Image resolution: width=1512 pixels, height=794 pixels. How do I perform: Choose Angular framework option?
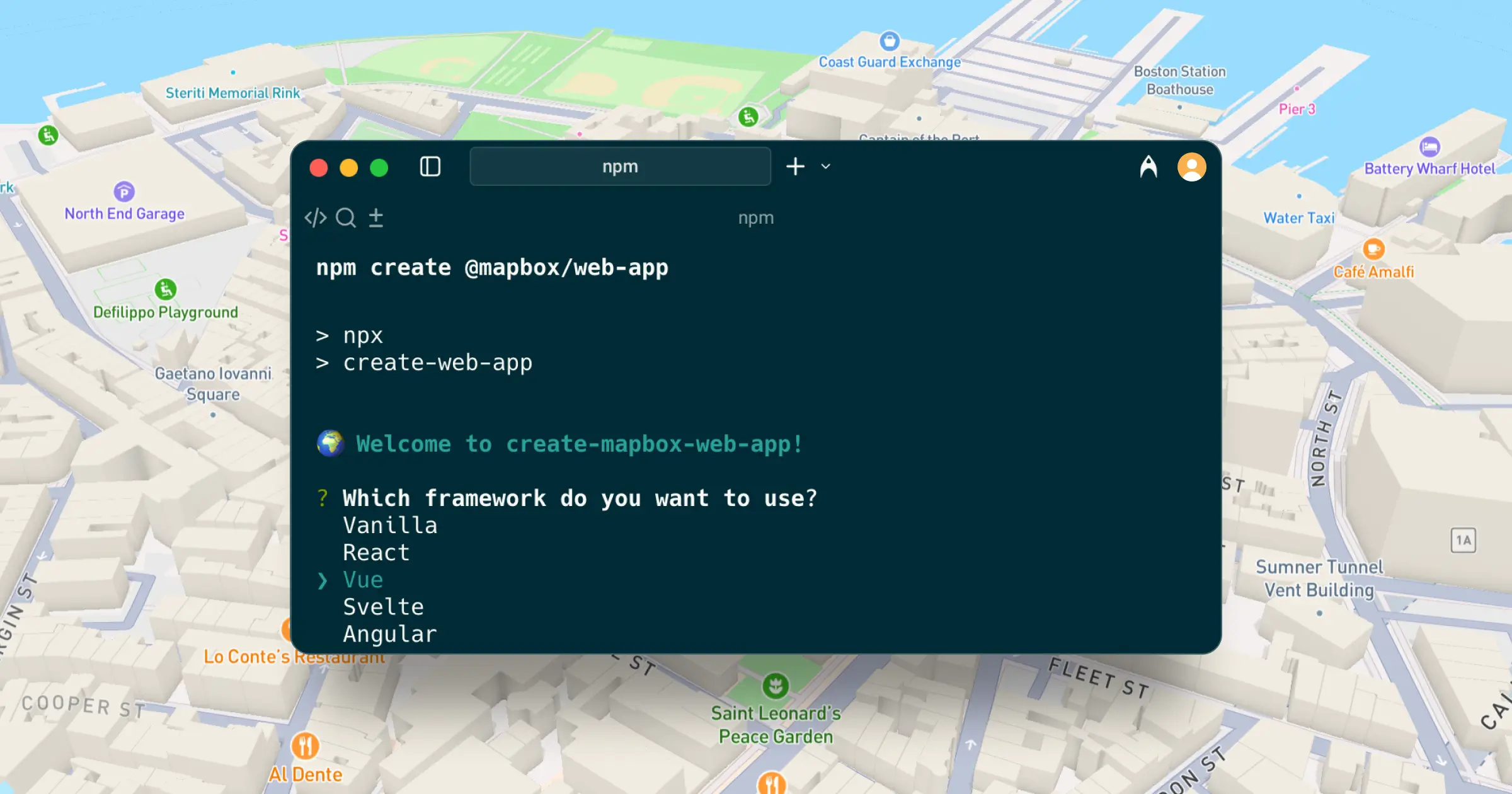coord(390,634)
